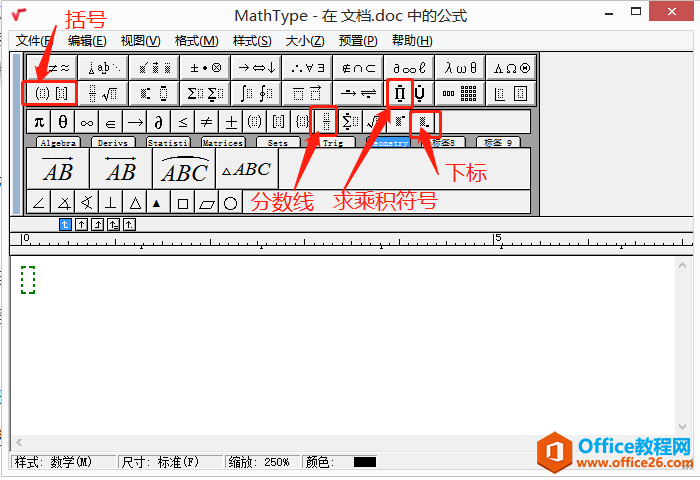Open the operator symbols palette

[205, 68]
